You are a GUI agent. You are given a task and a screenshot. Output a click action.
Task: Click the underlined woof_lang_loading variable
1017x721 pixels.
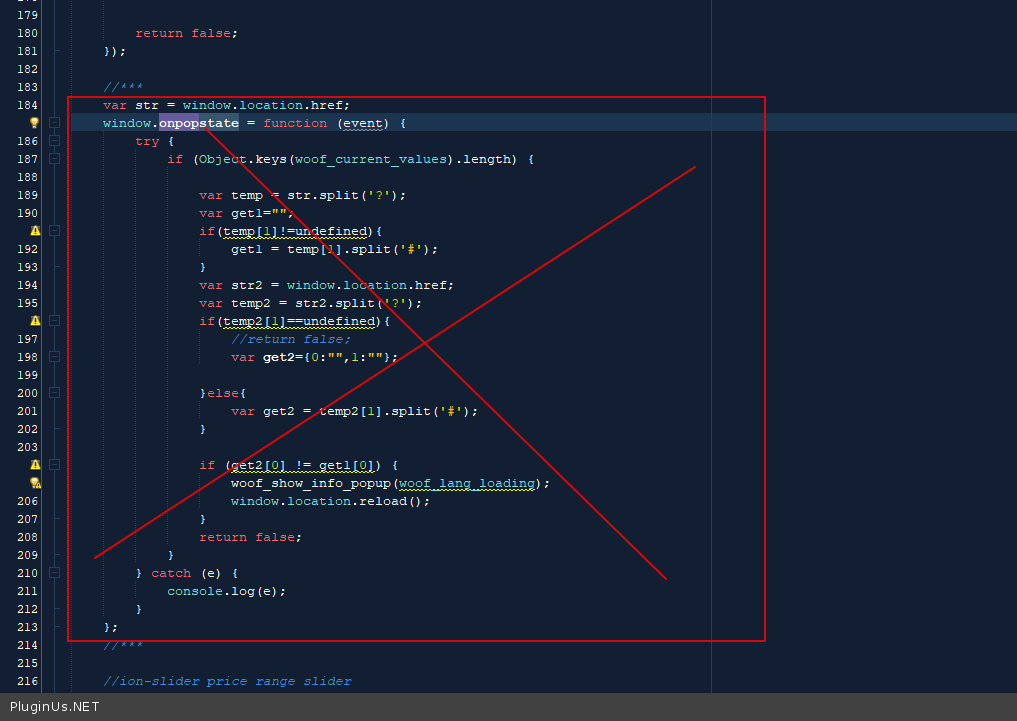click(466, 483)
